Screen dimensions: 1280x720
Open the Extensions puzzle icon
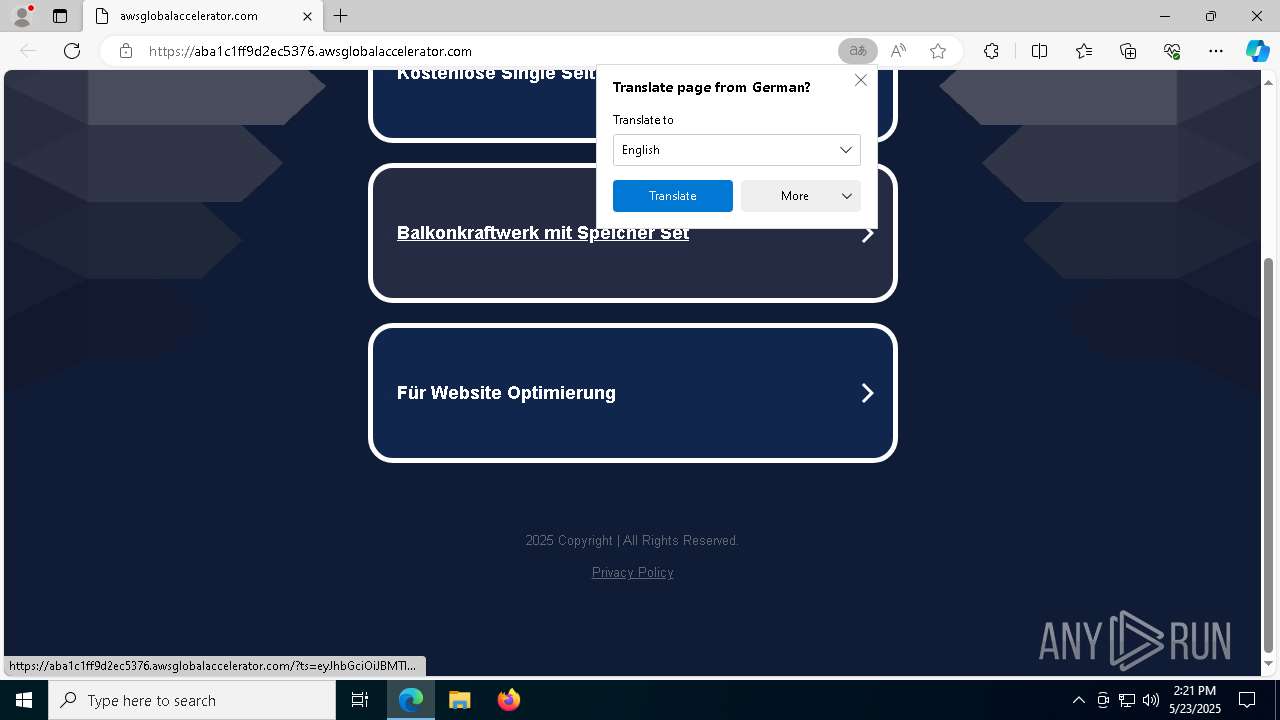coord(991,51)
